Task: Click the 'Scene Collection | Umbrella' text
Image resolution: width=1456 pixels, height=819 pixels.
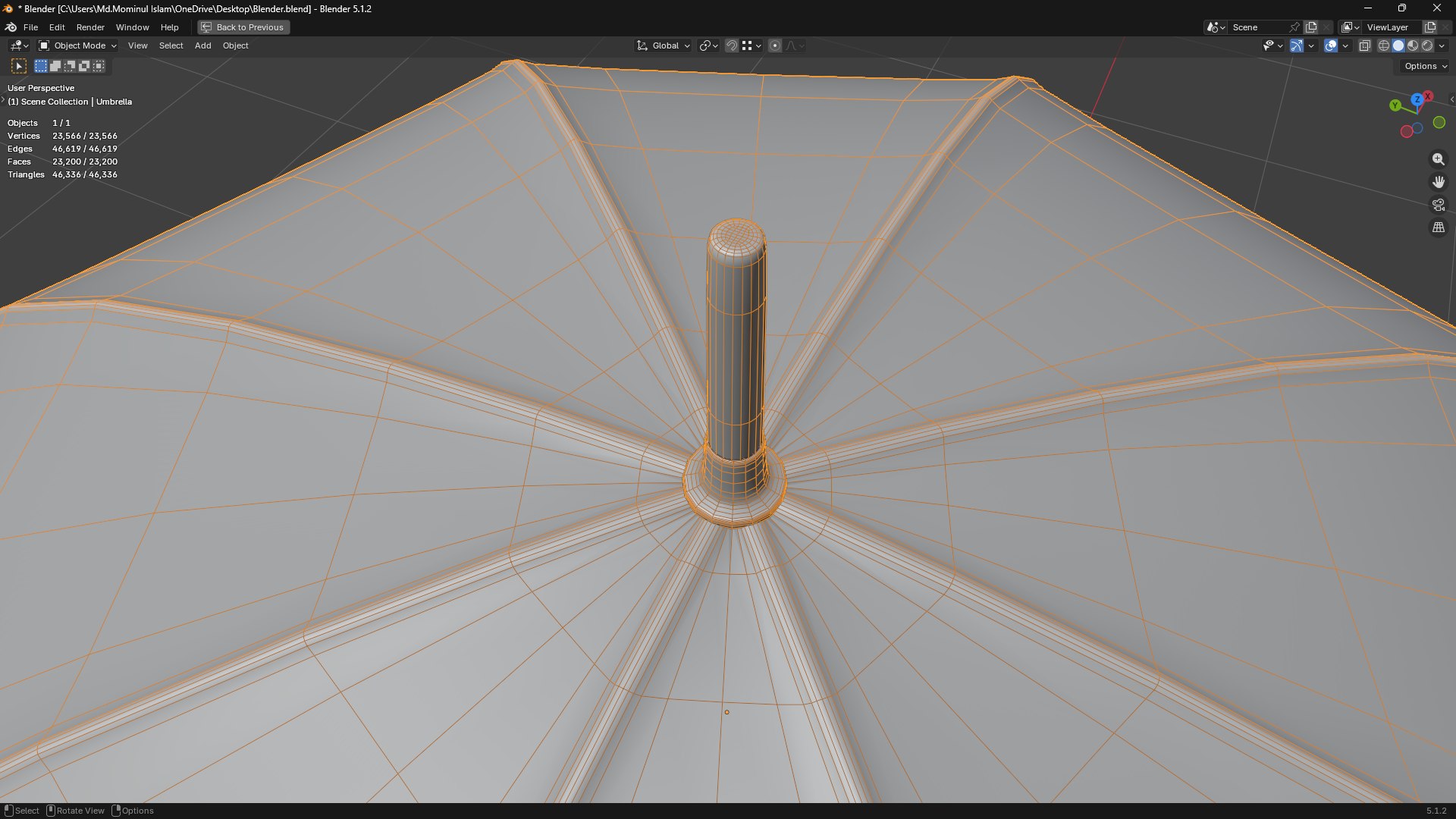Action: (77, 102)
